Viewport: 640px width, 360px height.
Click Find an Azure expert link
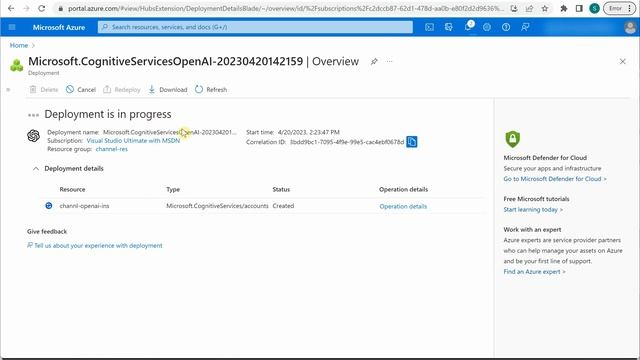pos(534,271)
